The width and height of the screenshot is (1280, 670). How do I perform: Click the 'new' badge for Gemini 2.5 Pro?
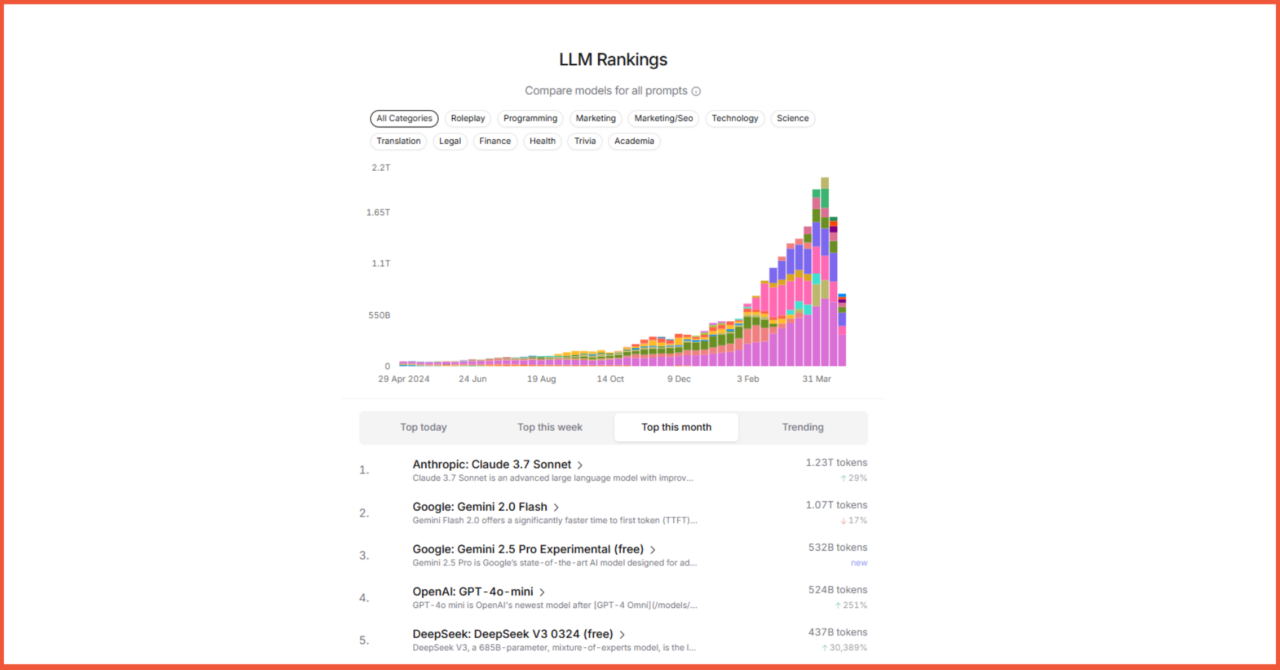point(859,563)
